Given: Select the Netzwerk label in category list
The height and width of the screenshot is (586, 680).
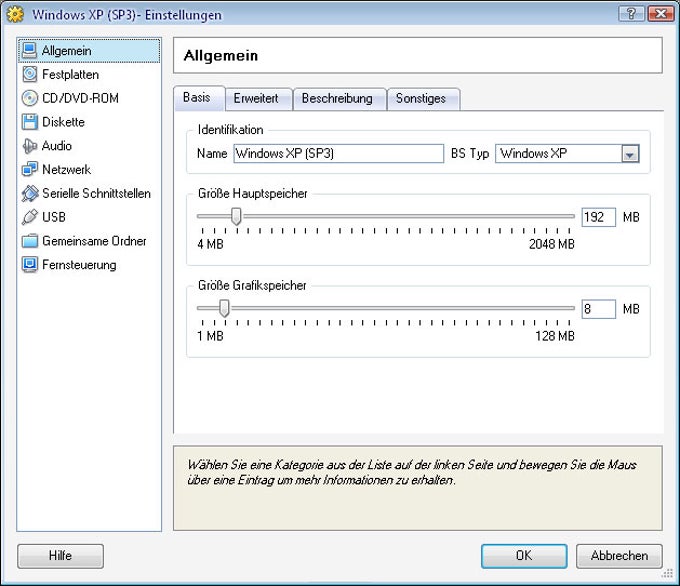Looking at the screenshot, I should (66, 170).
